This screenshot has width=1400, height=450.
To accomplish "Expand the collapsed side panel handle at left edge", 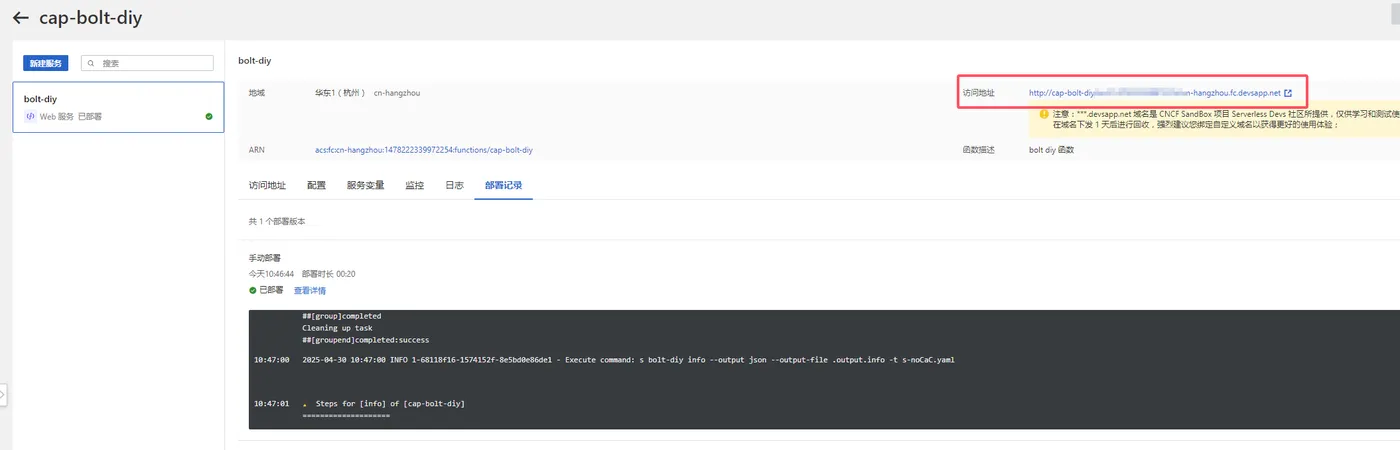I will [x=3, y=395].
